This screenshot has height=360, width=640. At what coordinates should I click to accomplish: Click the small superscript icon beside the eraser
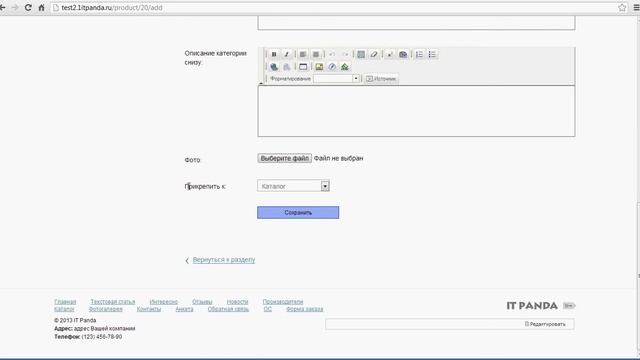[x=390, y=54]
